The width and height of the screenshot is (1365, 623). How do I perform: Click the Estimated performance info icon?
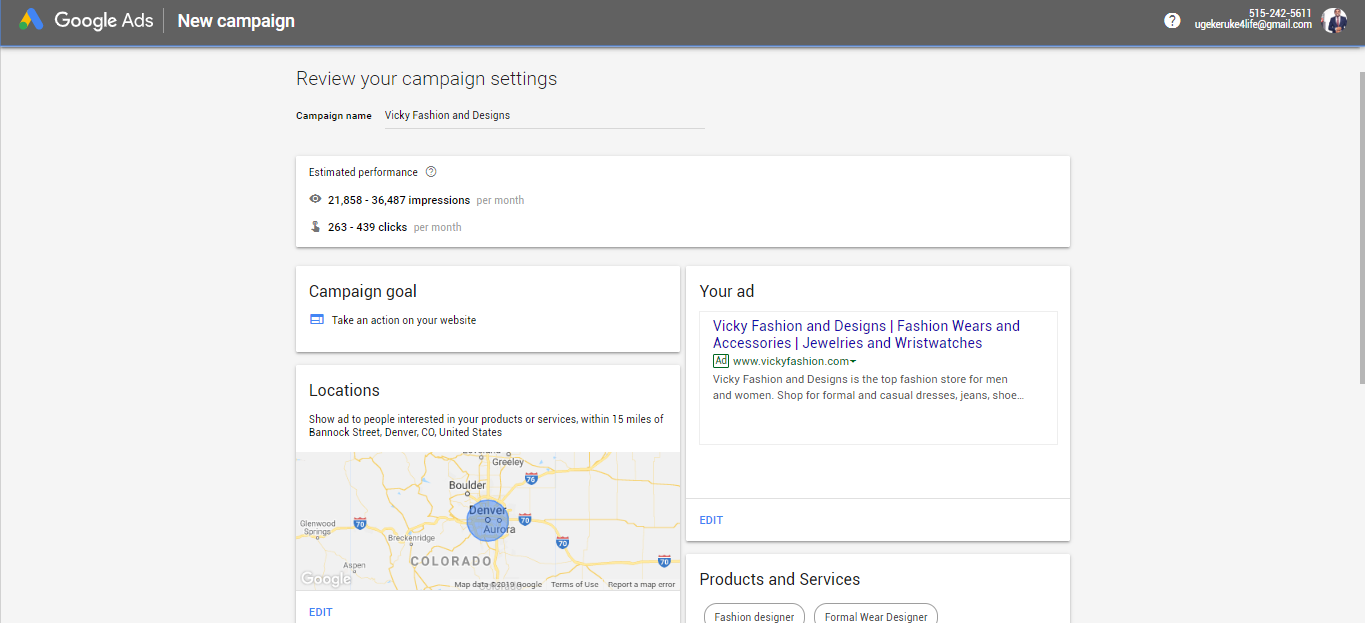pyautogui.click(x=431, y=172)
